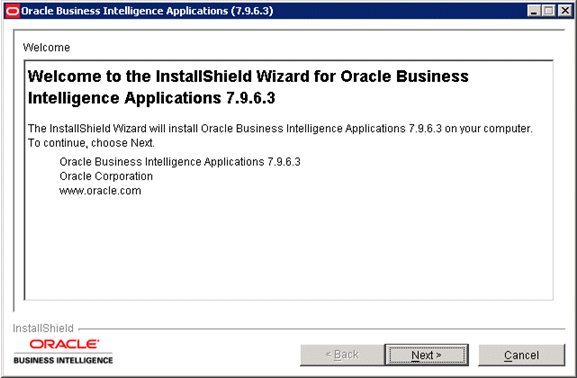This screenshot has height=378, width=577.
Task: Close the installer with the X button
Action: point(564,11)
